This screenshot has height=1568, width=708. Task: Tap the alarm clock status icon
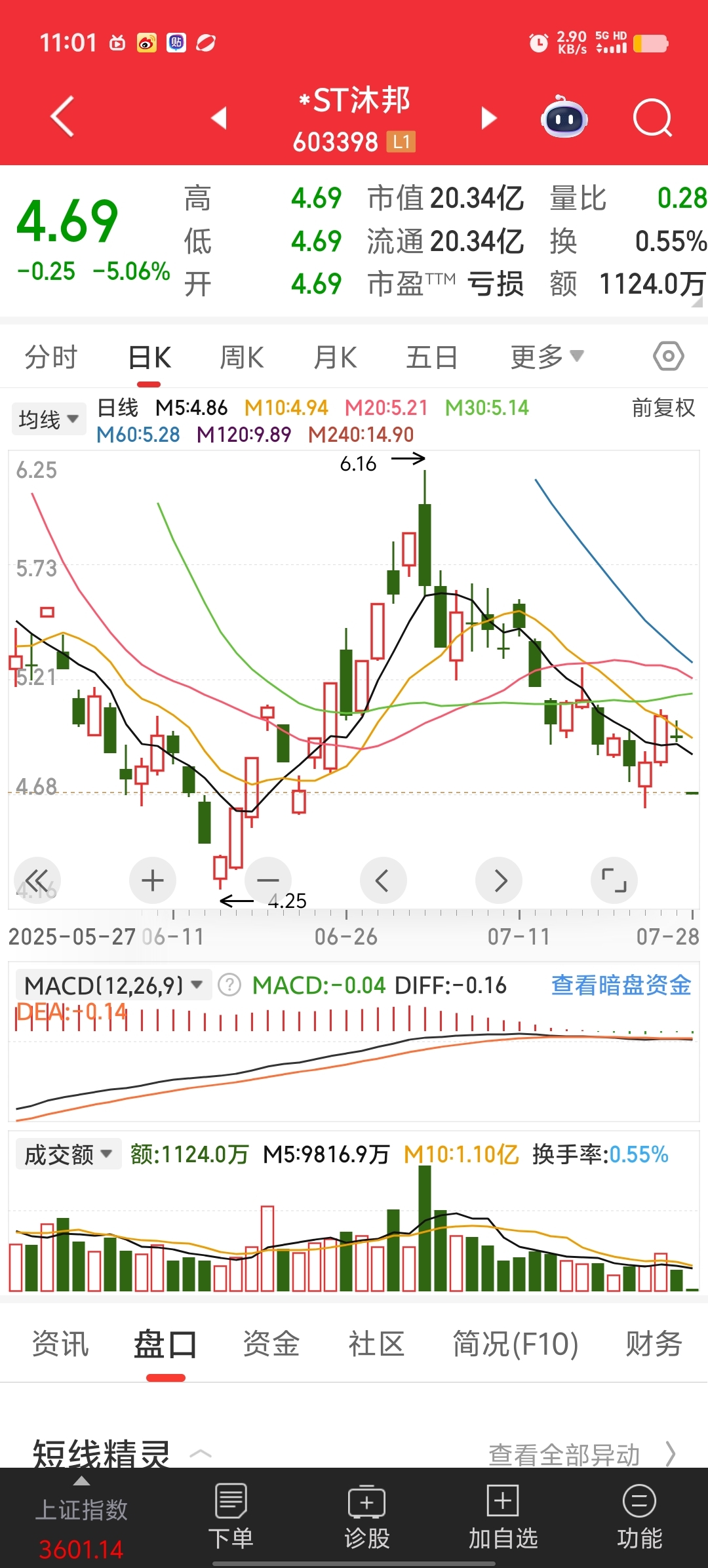click(x=538, y=43)
